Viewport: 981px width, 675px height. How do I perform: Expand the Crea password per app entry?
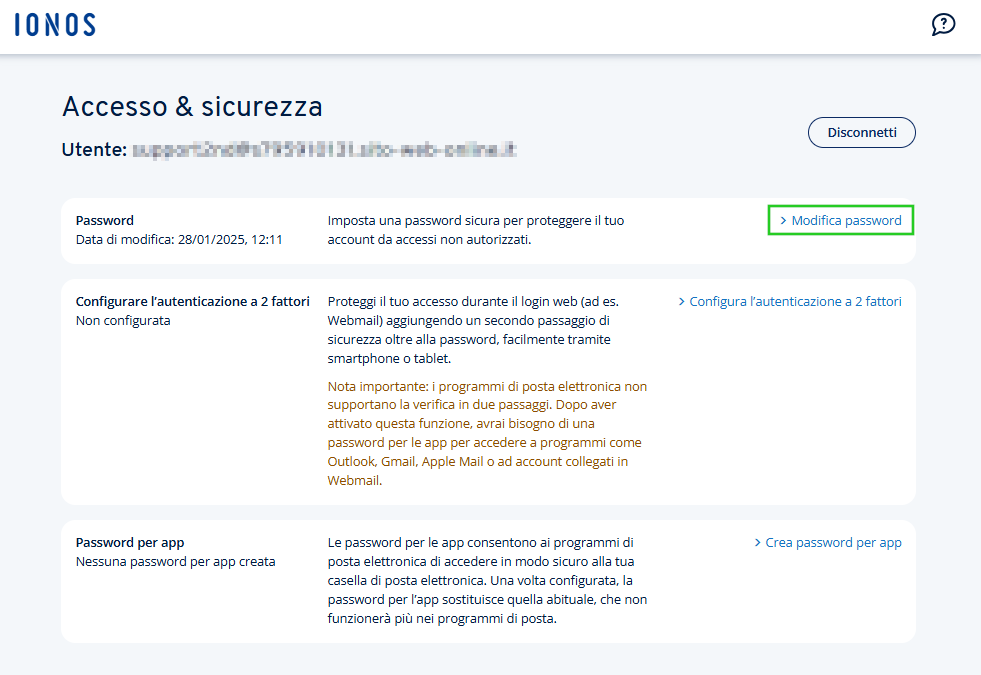coord(835,542)
